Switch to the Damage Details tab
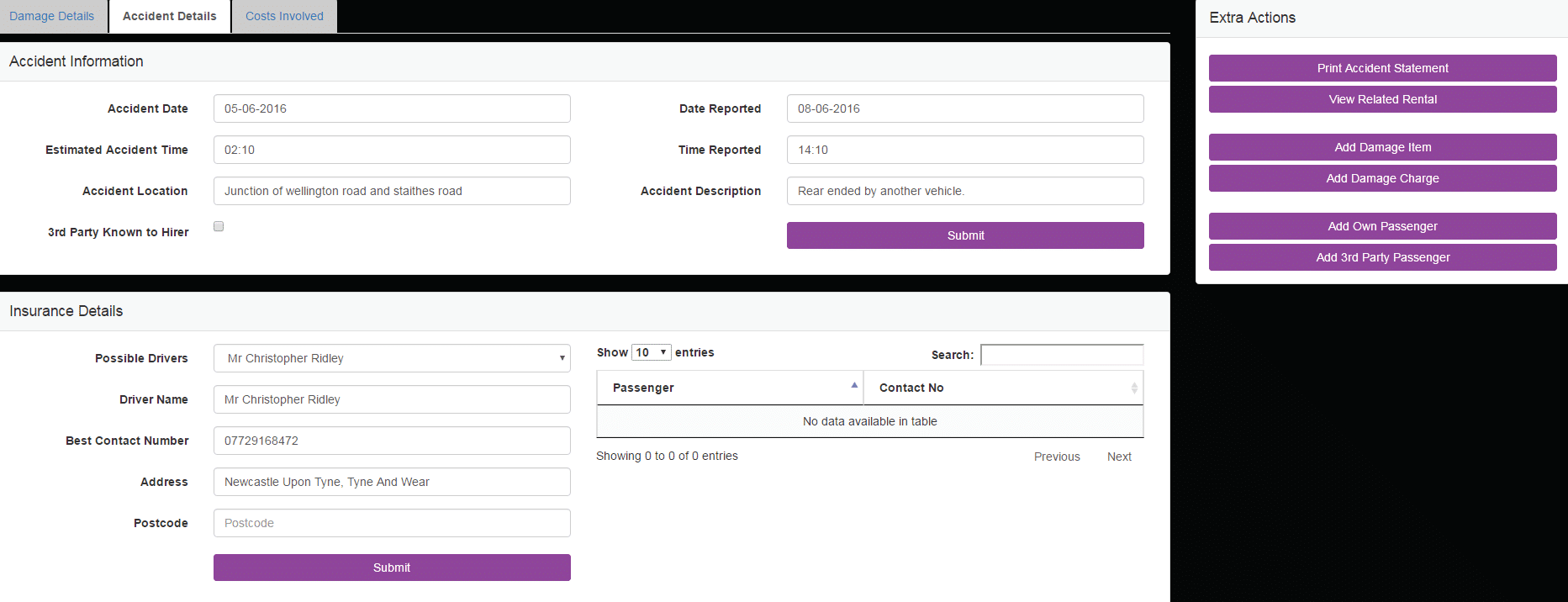The image size is (1568, 602). click(x=52, y=16)
